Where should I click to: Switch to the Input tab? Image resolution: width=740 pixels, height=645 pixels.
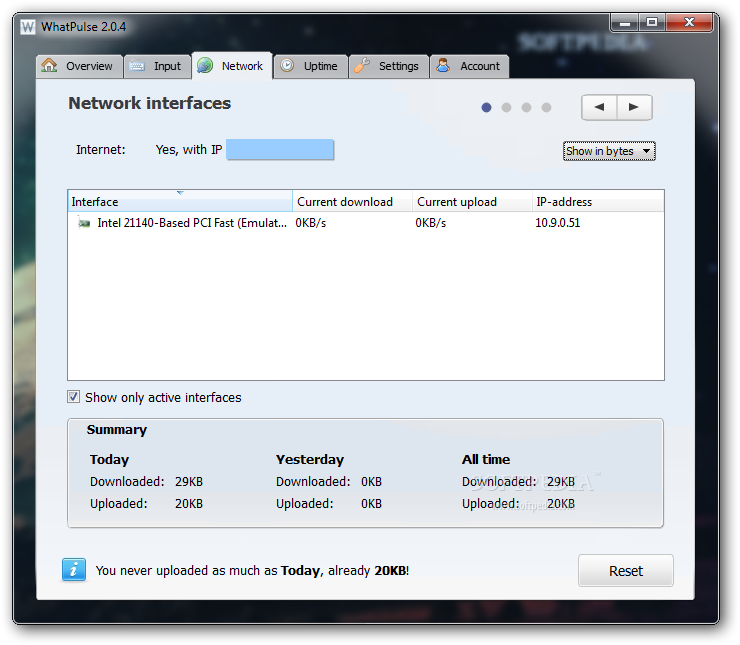tap(157, 66)
